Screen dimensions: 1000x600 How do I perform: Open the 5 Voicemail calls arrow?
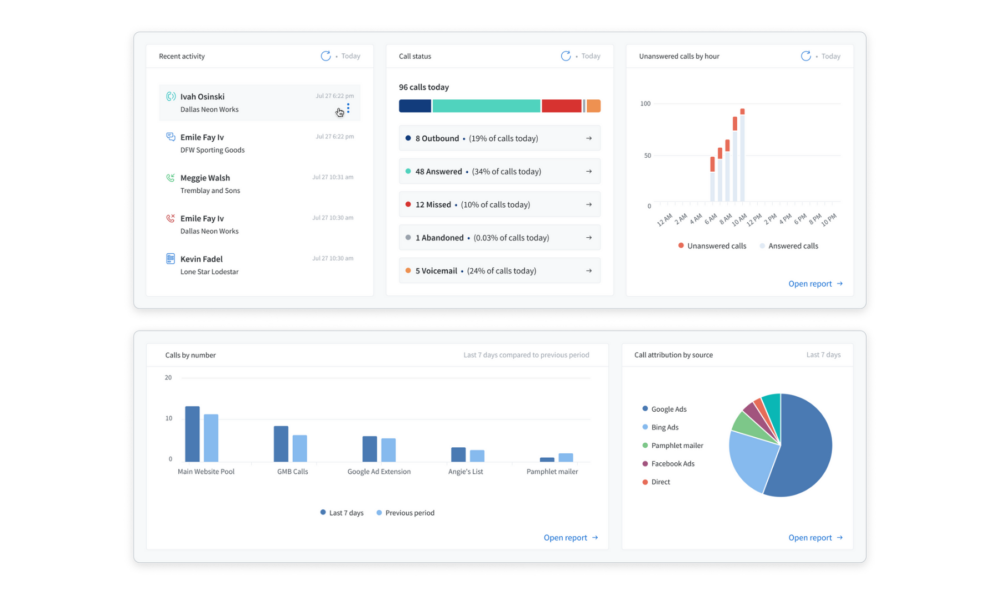(589, 271)
